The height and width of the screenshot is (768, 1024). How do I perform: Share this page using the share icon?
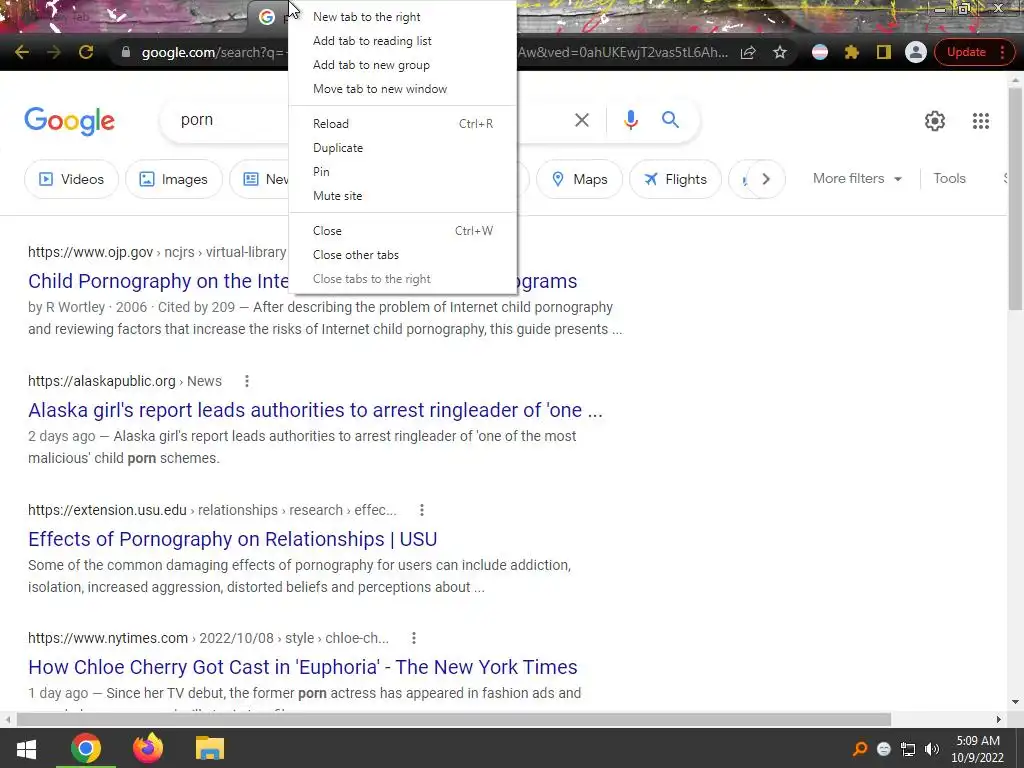[748, 52]
